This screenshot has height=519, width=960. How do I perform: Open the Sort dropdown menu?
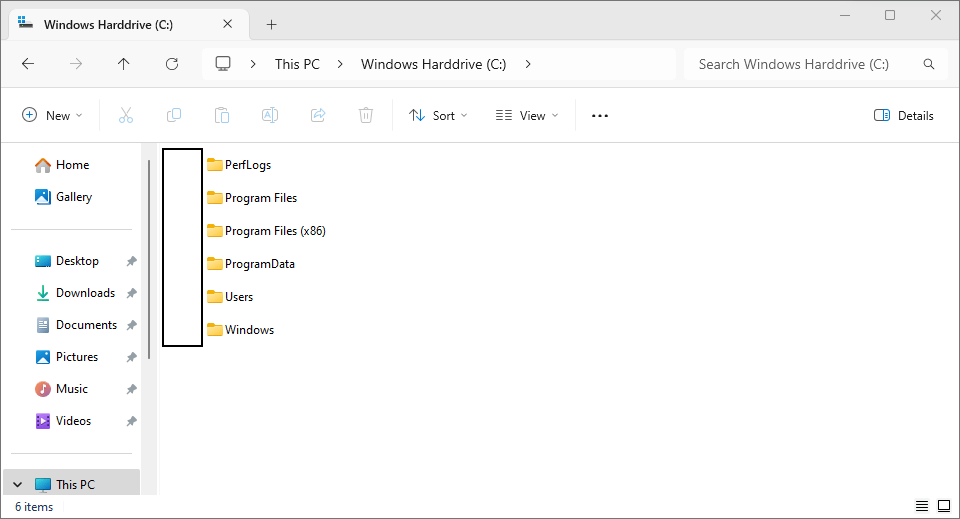pos(438,115)
